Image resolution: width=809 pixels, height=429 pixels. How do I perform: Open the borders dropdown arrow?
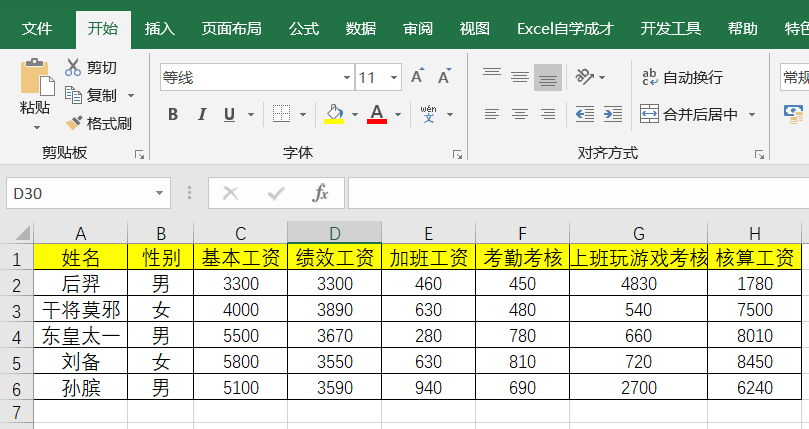(303, 114)
